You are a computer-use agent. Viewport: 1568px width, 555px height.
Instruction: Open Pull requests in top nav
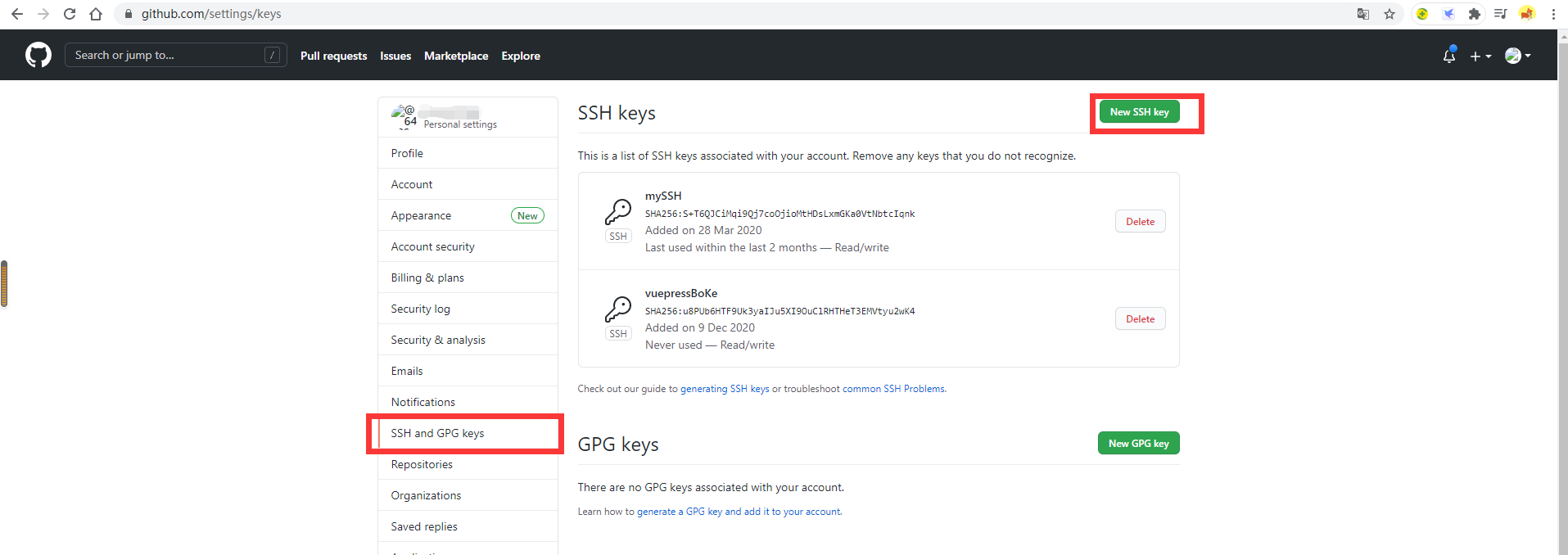[333, 56]
